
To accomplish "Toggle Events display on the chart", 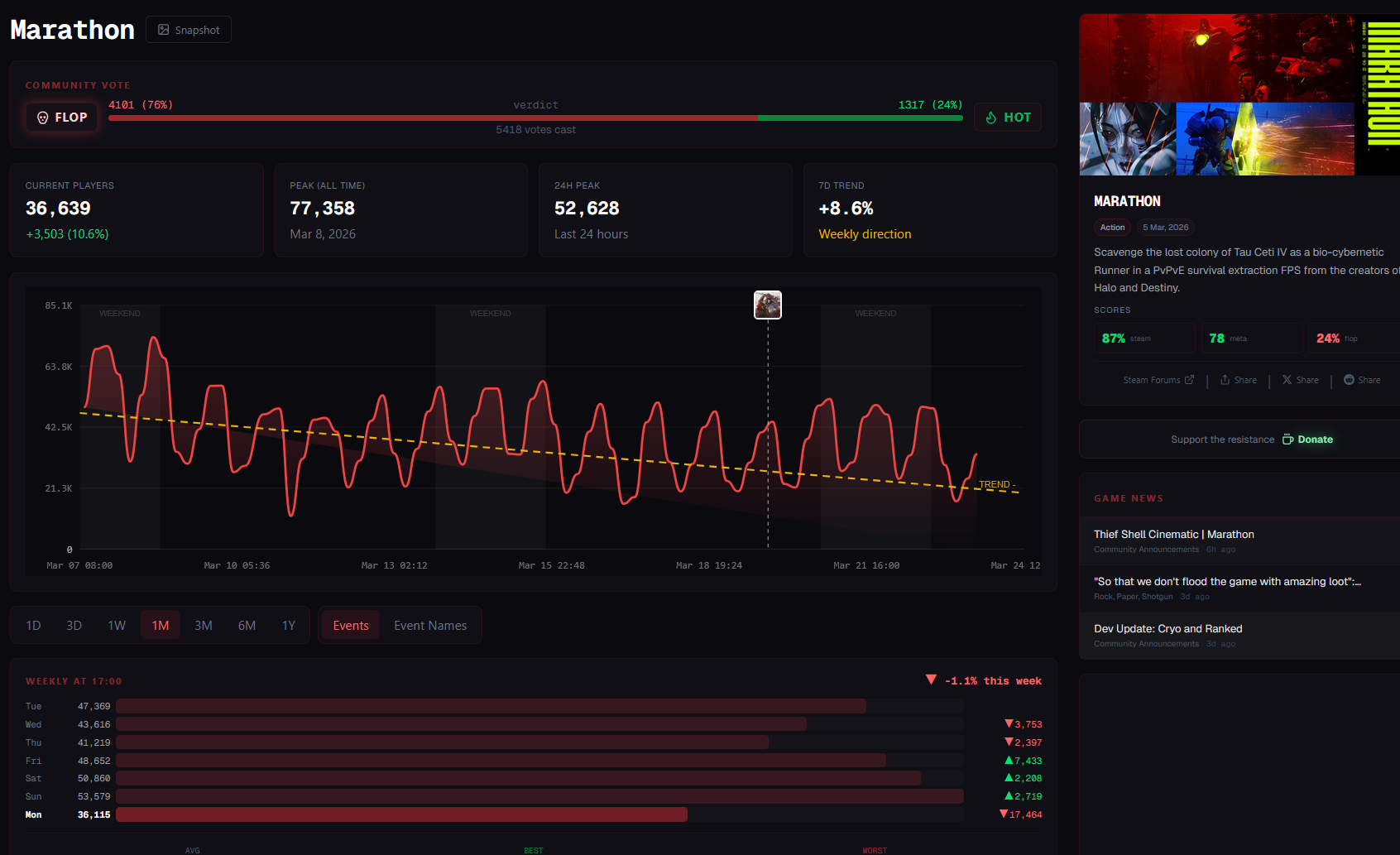I will point(351,626).
